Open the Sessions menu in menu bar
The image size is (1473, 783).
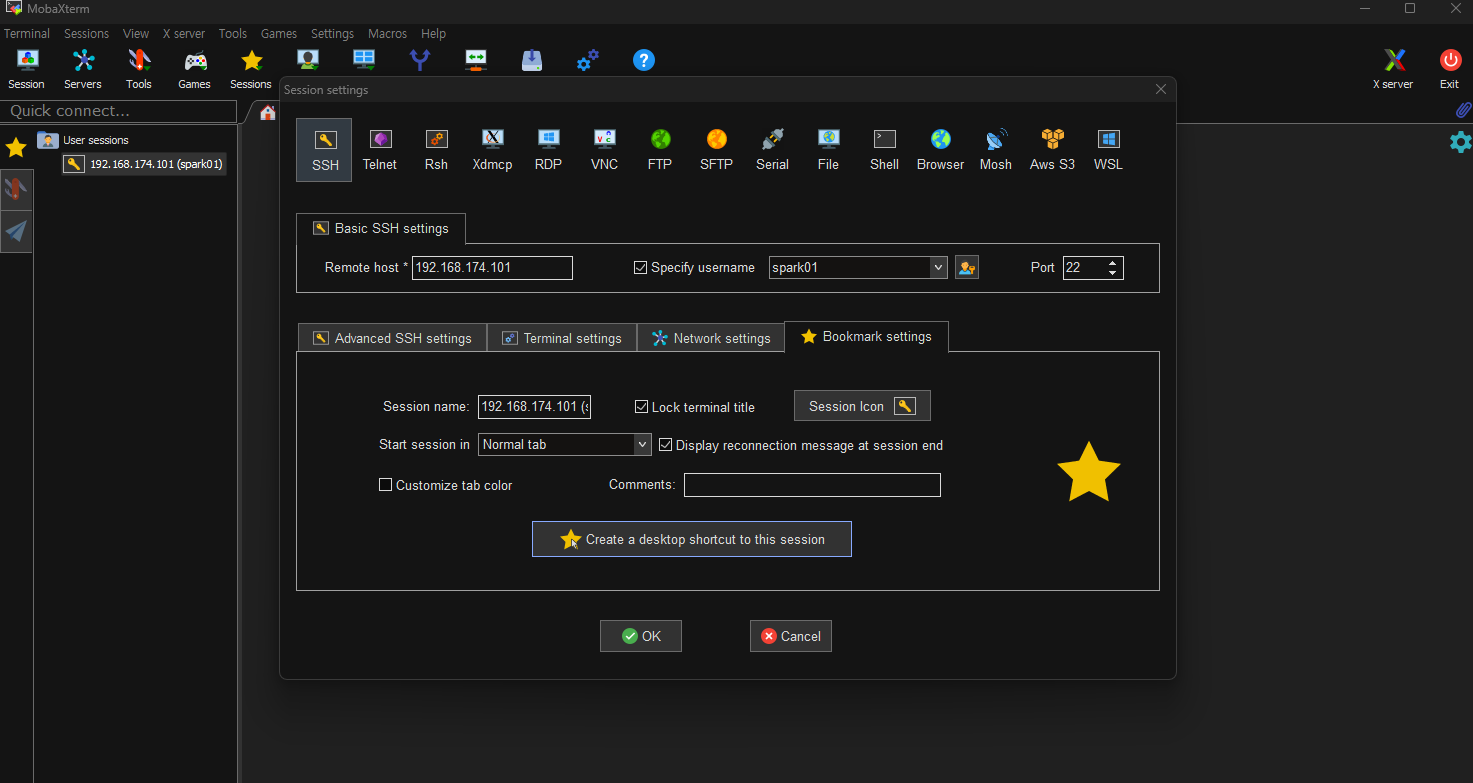pos(87,33)
